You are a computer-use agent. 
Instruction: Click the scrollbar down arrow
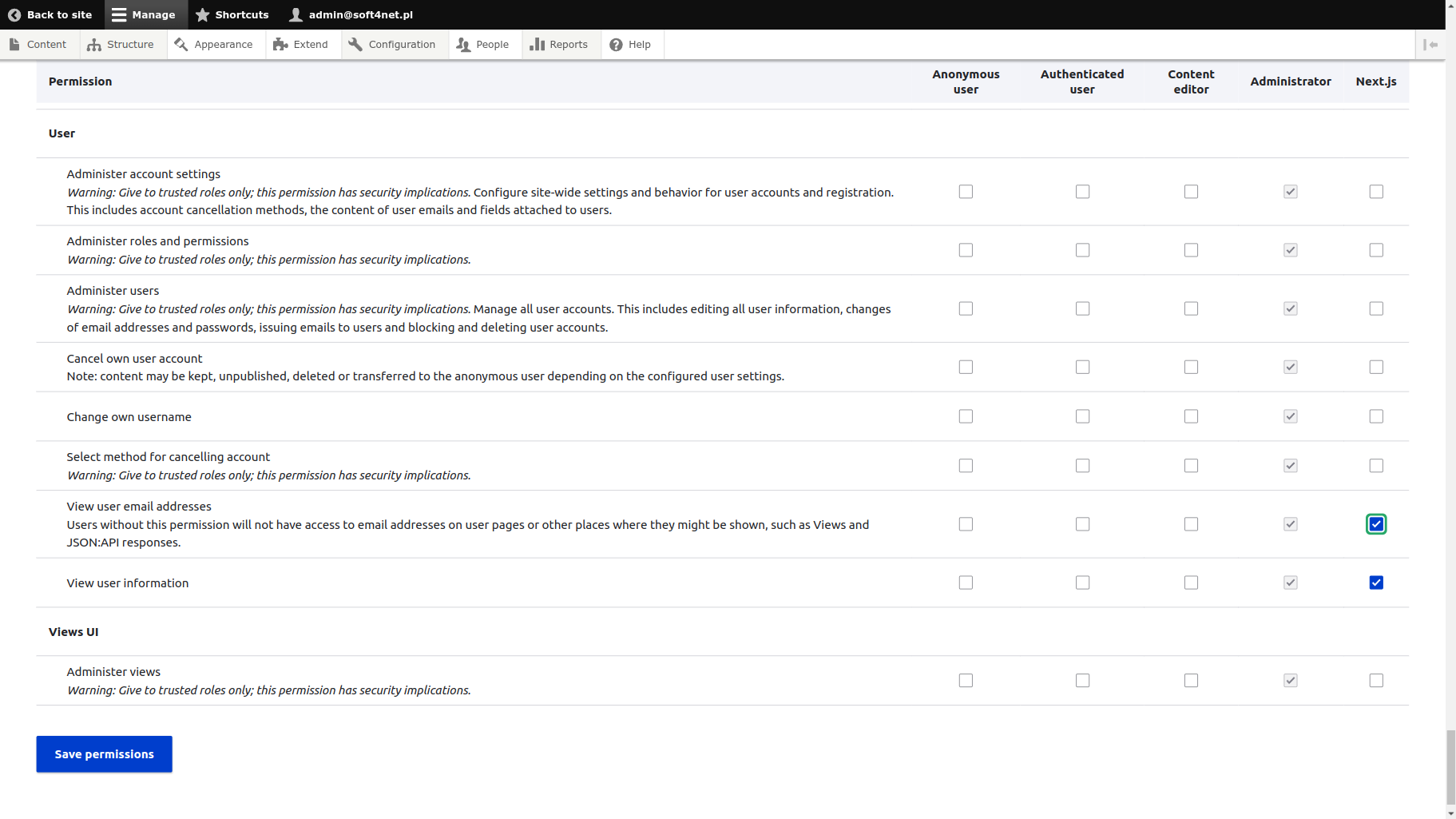pos(1450,813)
